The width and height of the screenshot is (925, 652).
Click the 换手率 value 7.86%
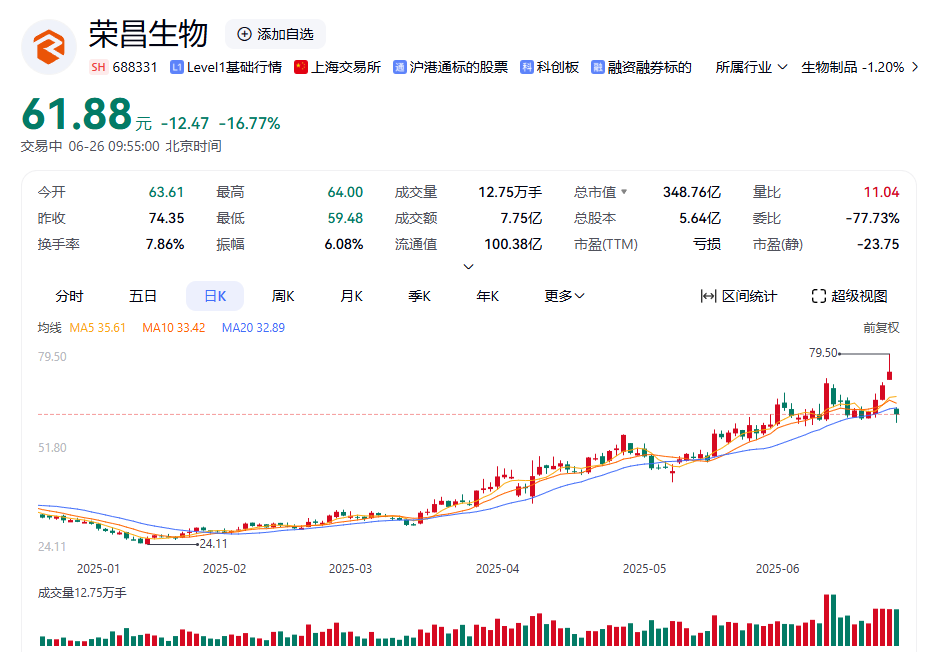165,244
